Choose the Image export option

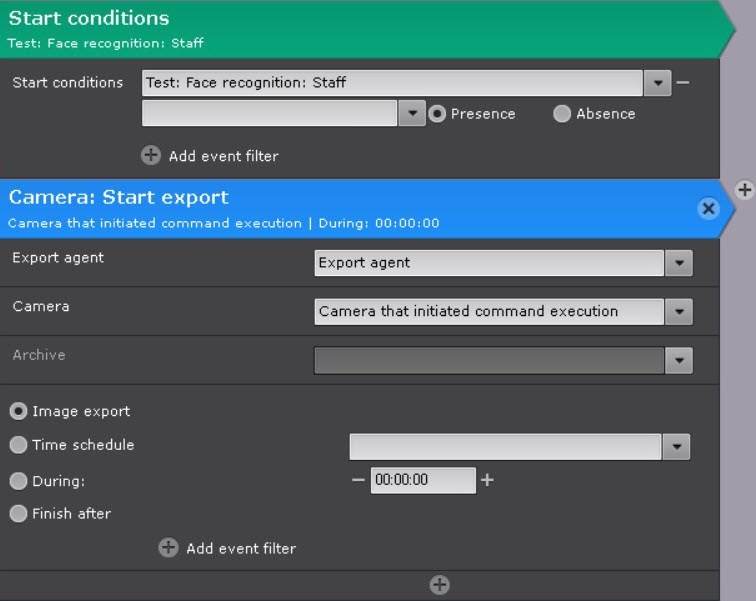18,411
